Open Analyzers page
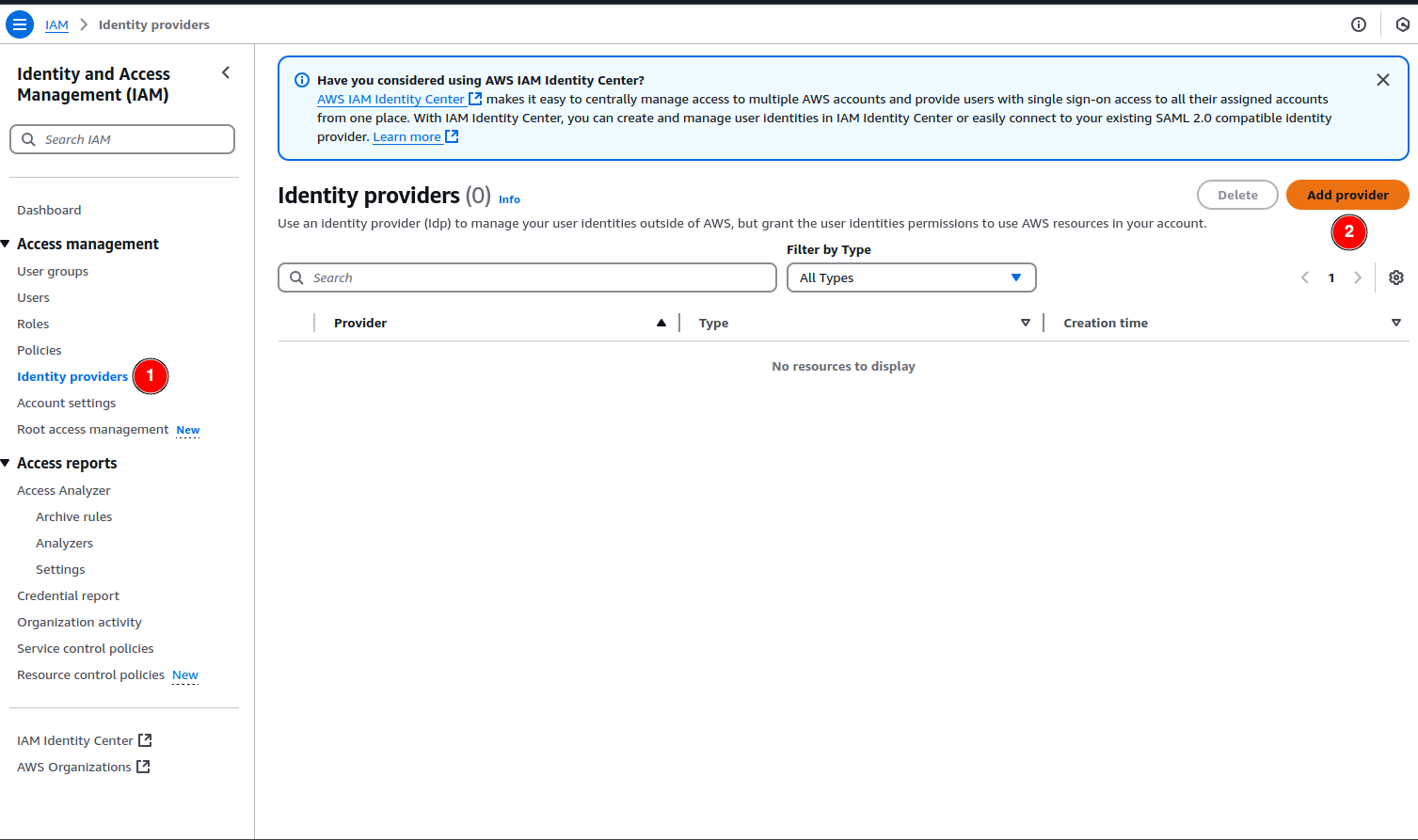This screenshot has width=1418, height=840. click(64, 543)
